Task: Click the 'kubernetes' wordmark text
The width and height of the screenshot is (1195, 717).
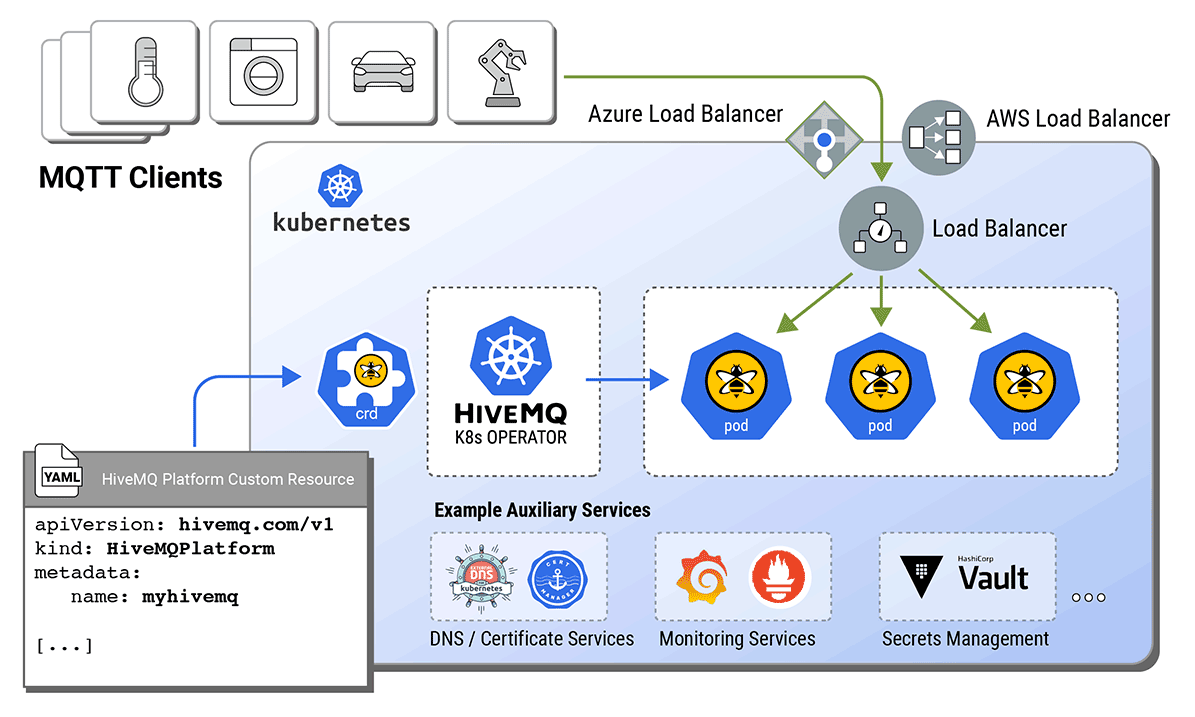Action: point(341,222)
